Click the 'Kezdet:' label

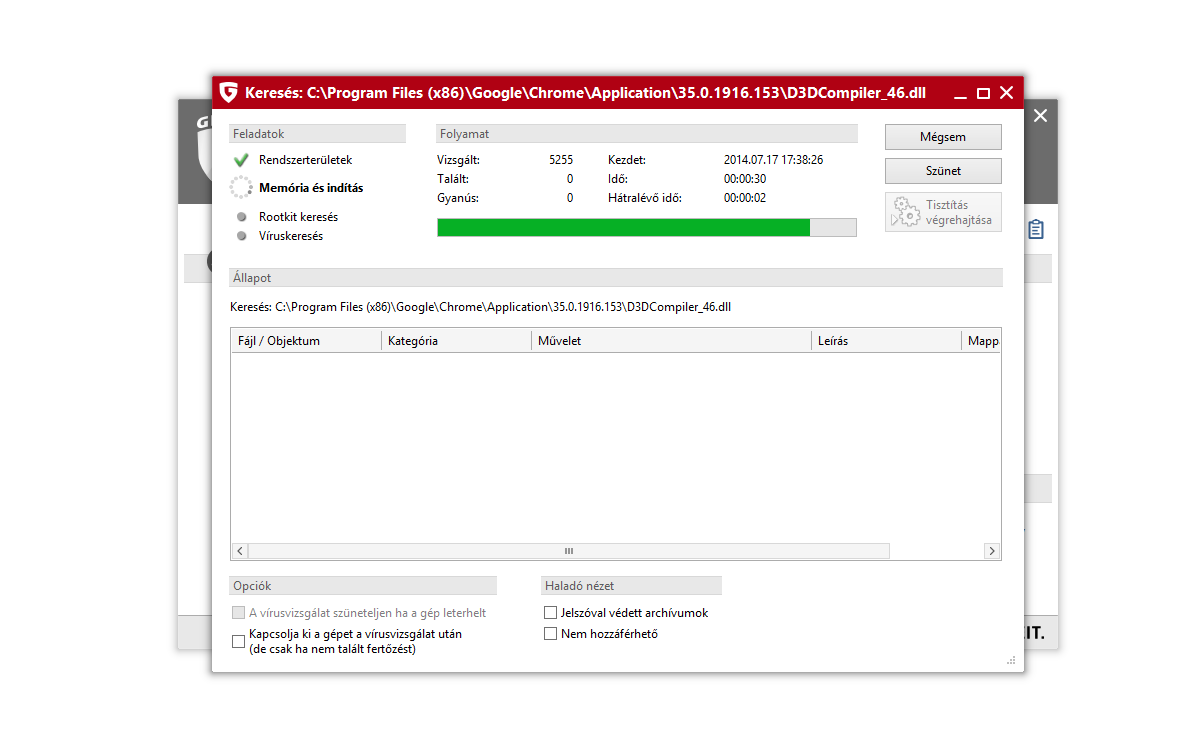click(x=627, y=160)
